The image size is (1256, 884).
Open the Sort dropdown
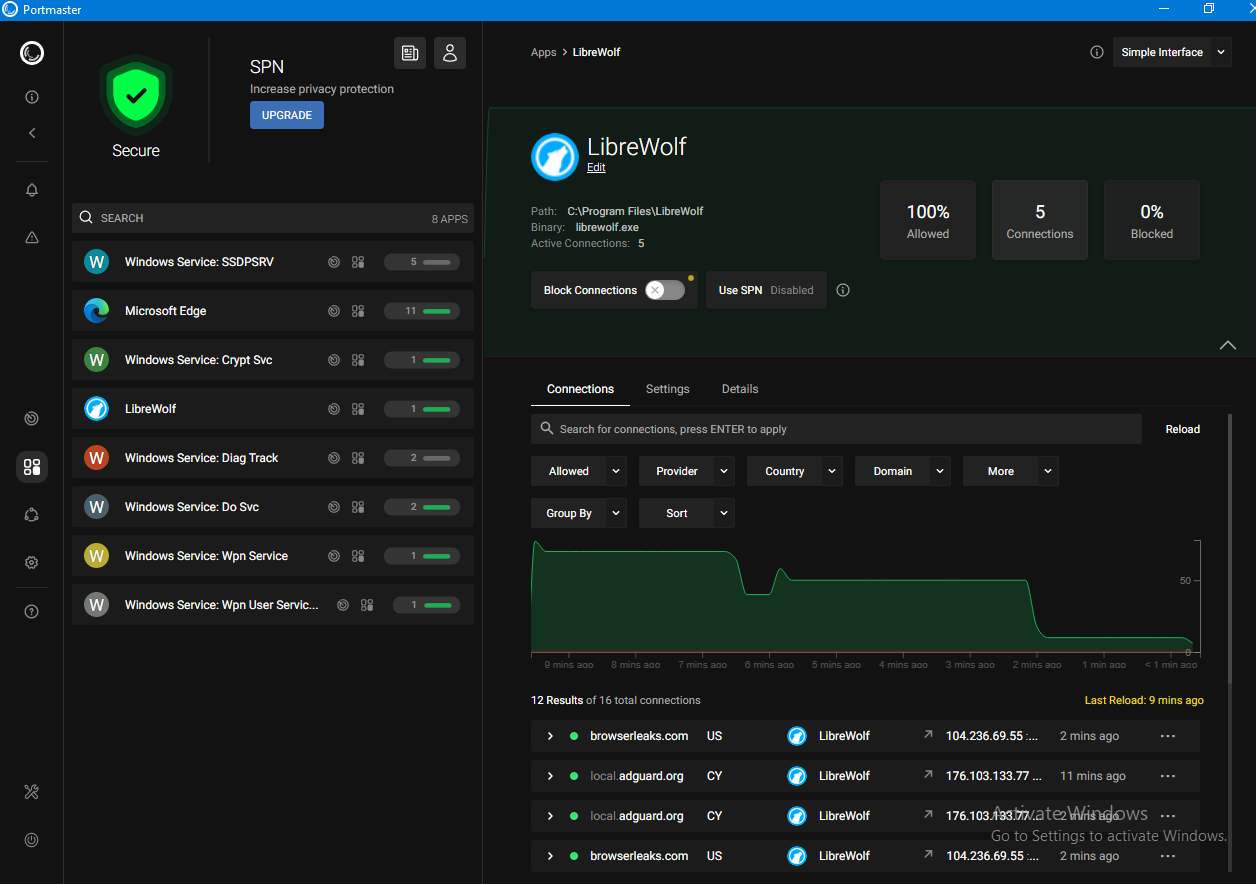[x=687, y=513]
